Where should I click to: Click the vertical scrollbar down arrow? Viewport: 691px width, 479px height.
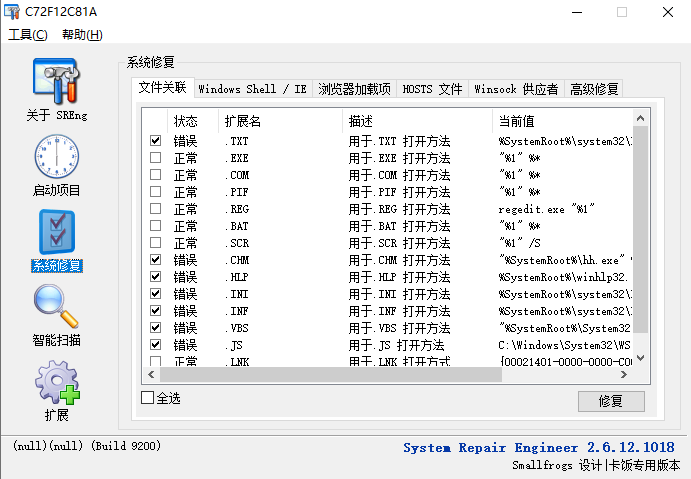pos(642,358)
